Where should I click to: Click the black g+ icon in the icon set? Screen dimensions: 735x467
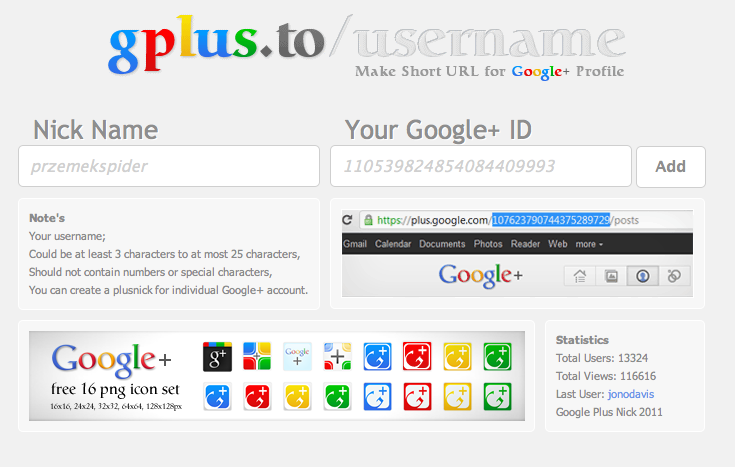218,357
